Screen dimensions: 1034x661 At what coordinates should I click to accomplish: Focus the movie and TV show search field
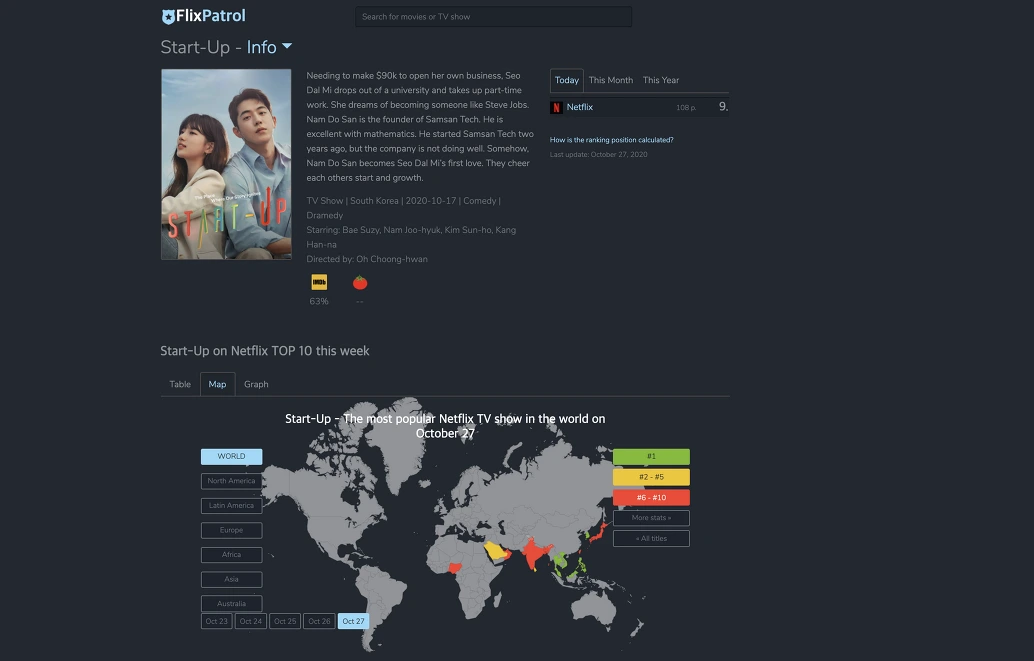click(493, 16)
